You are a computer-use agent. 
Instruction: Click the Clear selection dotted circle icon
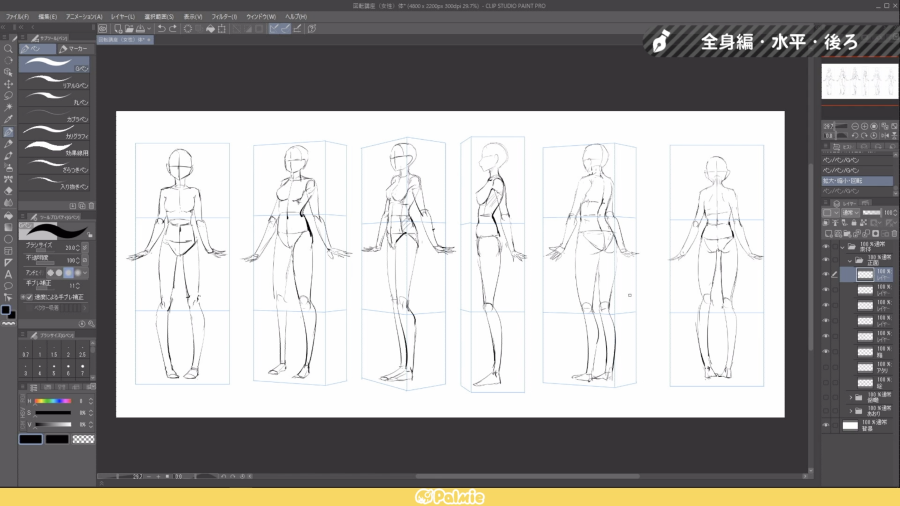point(188,29)
